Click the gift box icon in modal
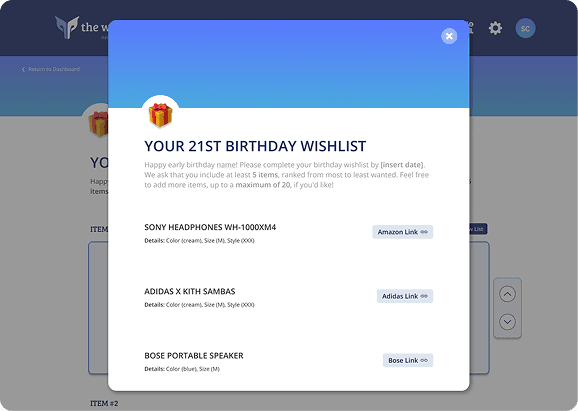Image resolution: width=578 pixels, height=411 pixels. [x=160, y=115]
